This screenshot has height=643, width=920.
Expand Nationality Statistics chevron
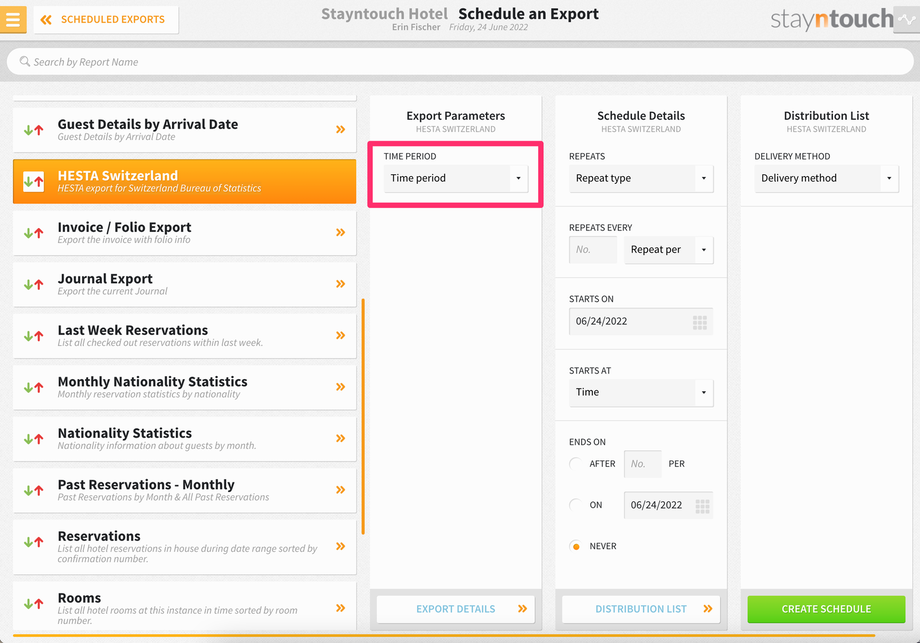pyautogui.click(x=340, y=438)
